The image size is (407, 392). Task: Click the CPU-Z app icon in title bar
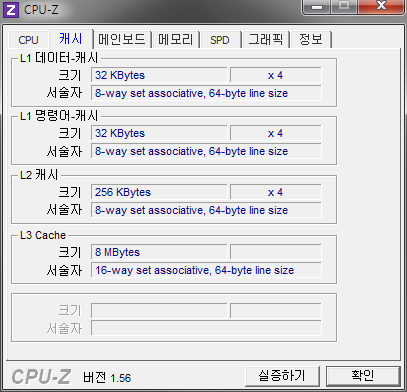[x=11, y=10]
